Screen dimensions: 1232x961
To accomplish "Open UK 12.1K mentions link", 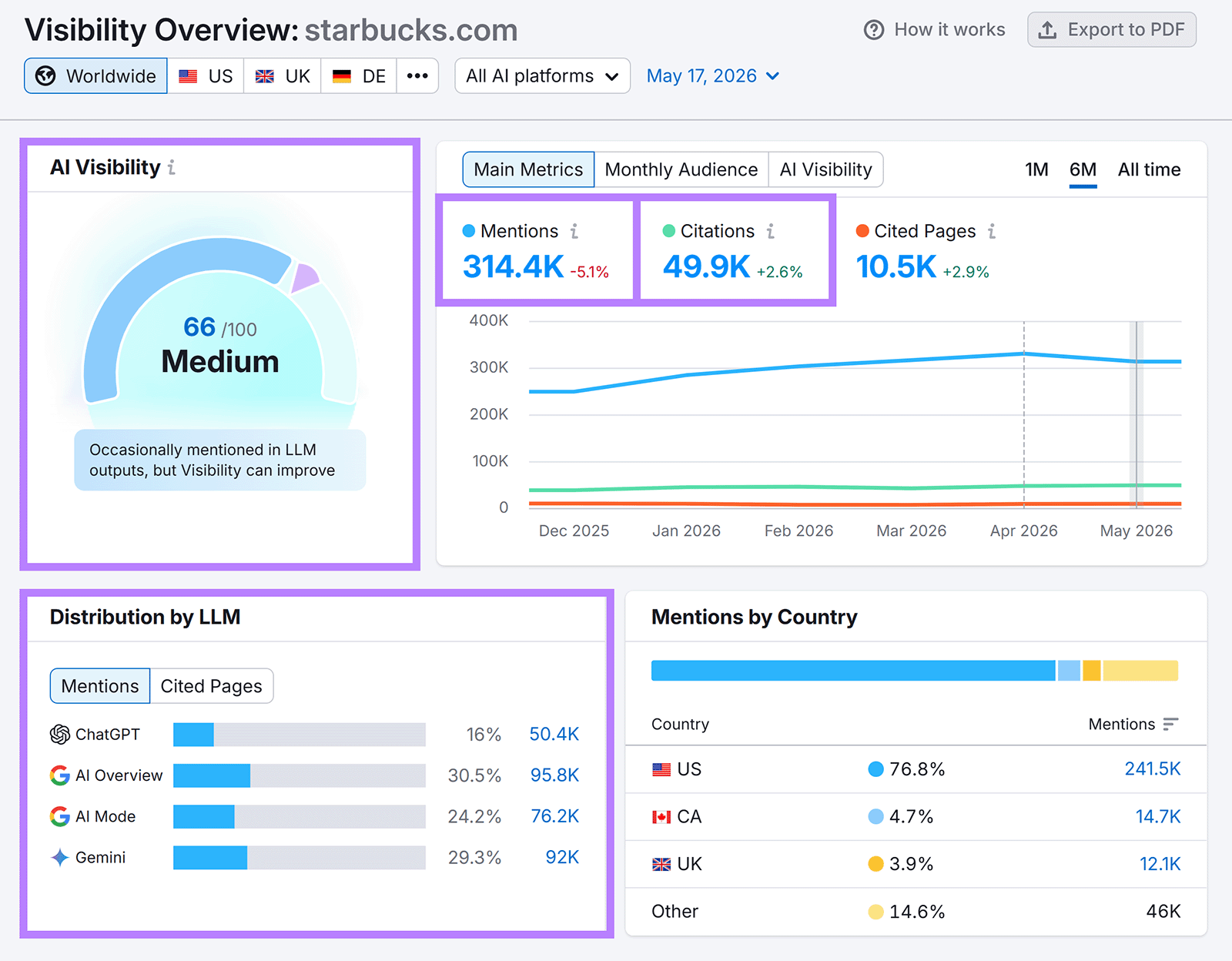I will click(x=1160, y=864).
